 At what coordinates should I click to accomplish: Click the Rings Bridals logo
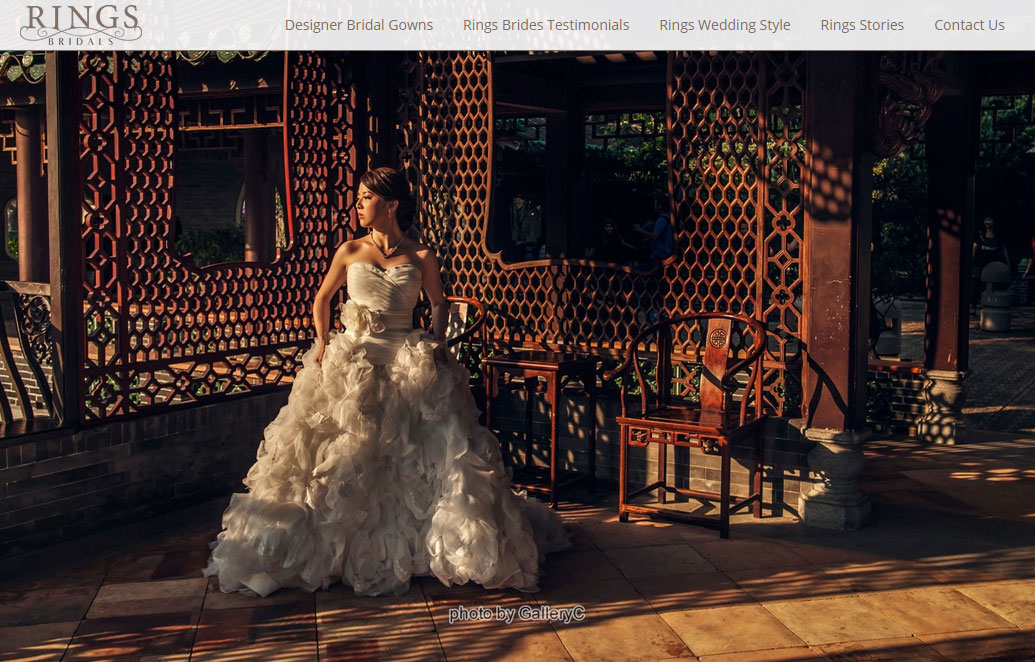(x=81, y=25)
